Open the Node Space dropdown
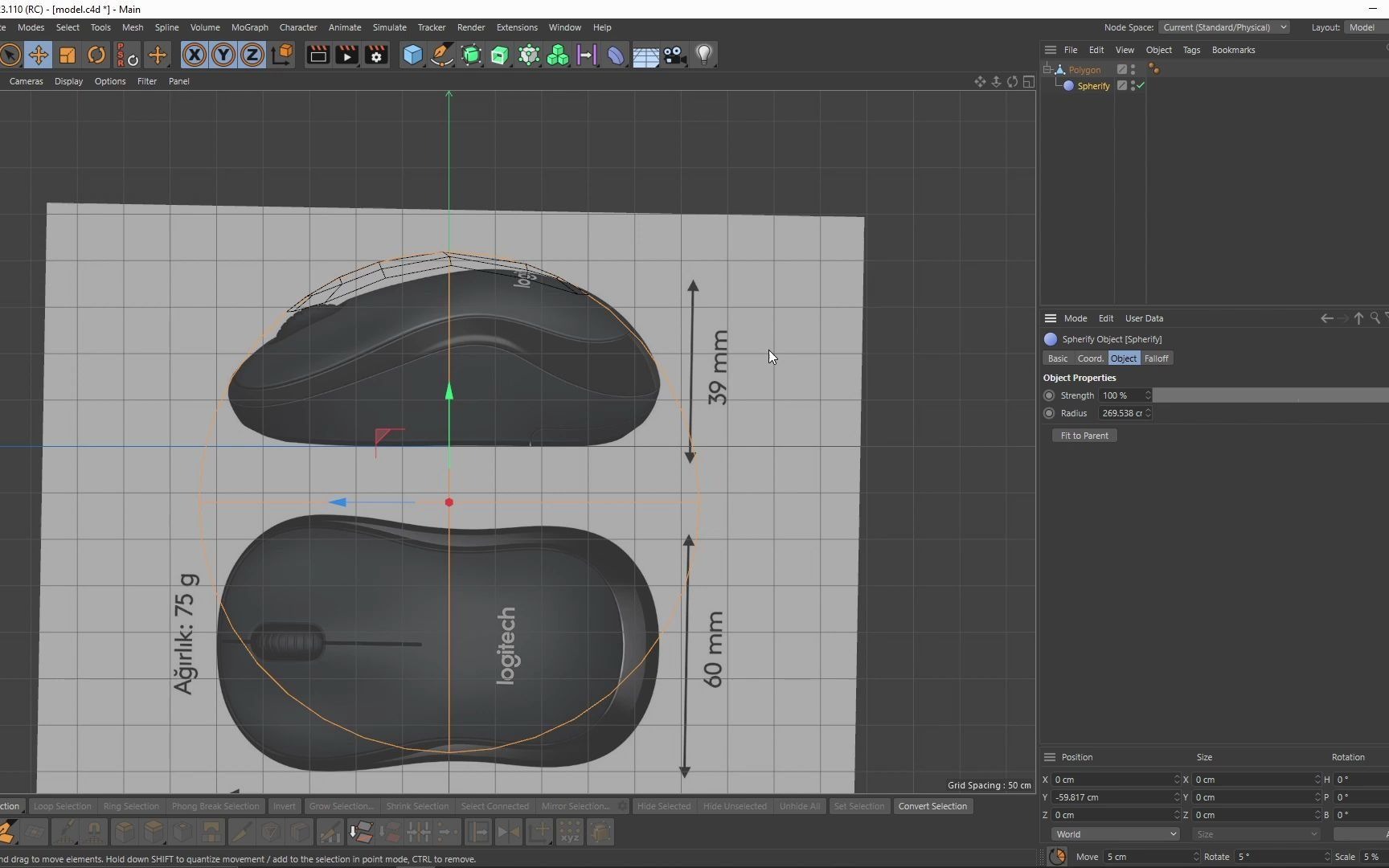1389x868 pixels. (x=1223, y=27)
